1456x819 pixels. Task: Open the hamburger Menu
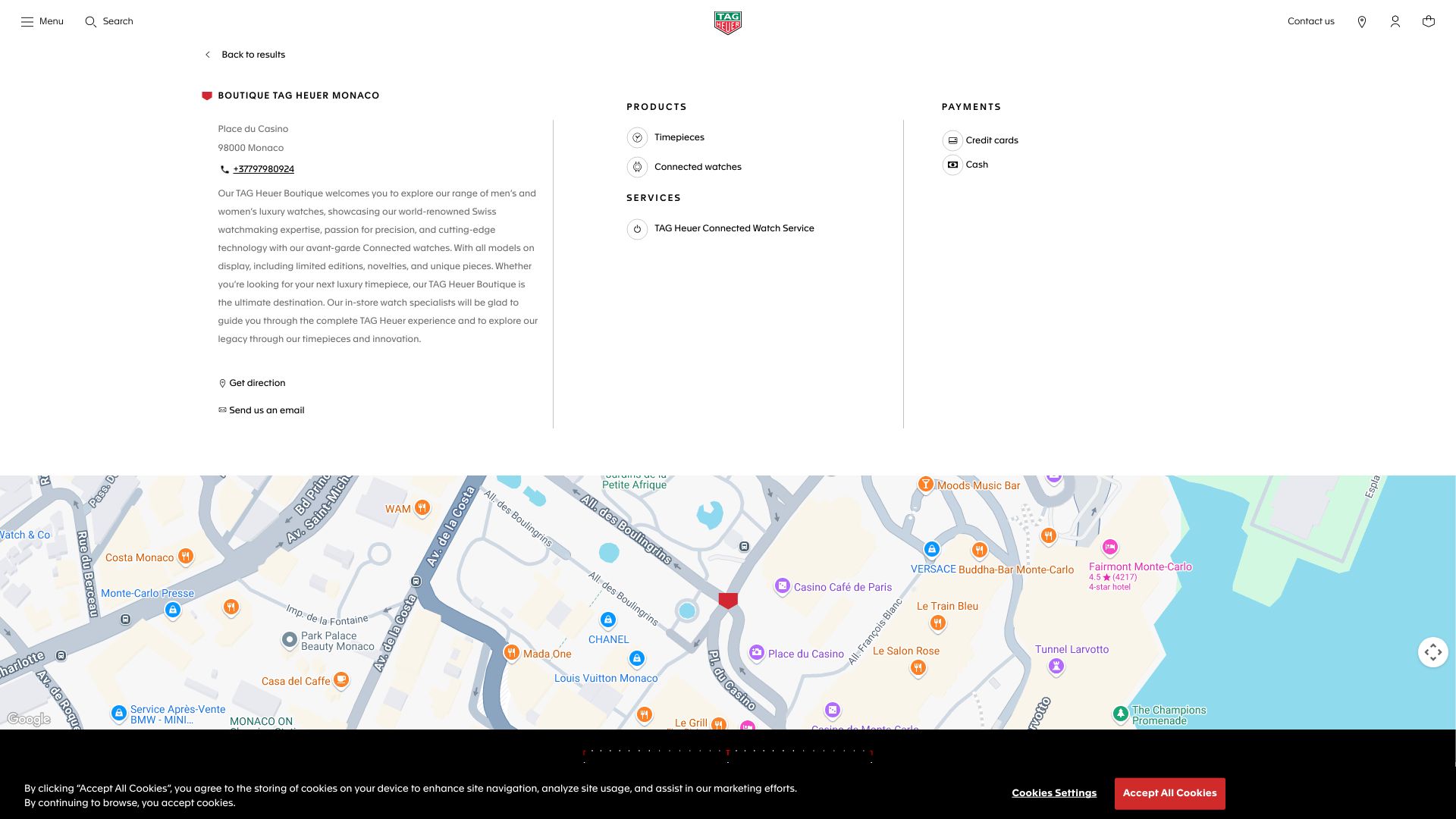(x=42, y=21)
